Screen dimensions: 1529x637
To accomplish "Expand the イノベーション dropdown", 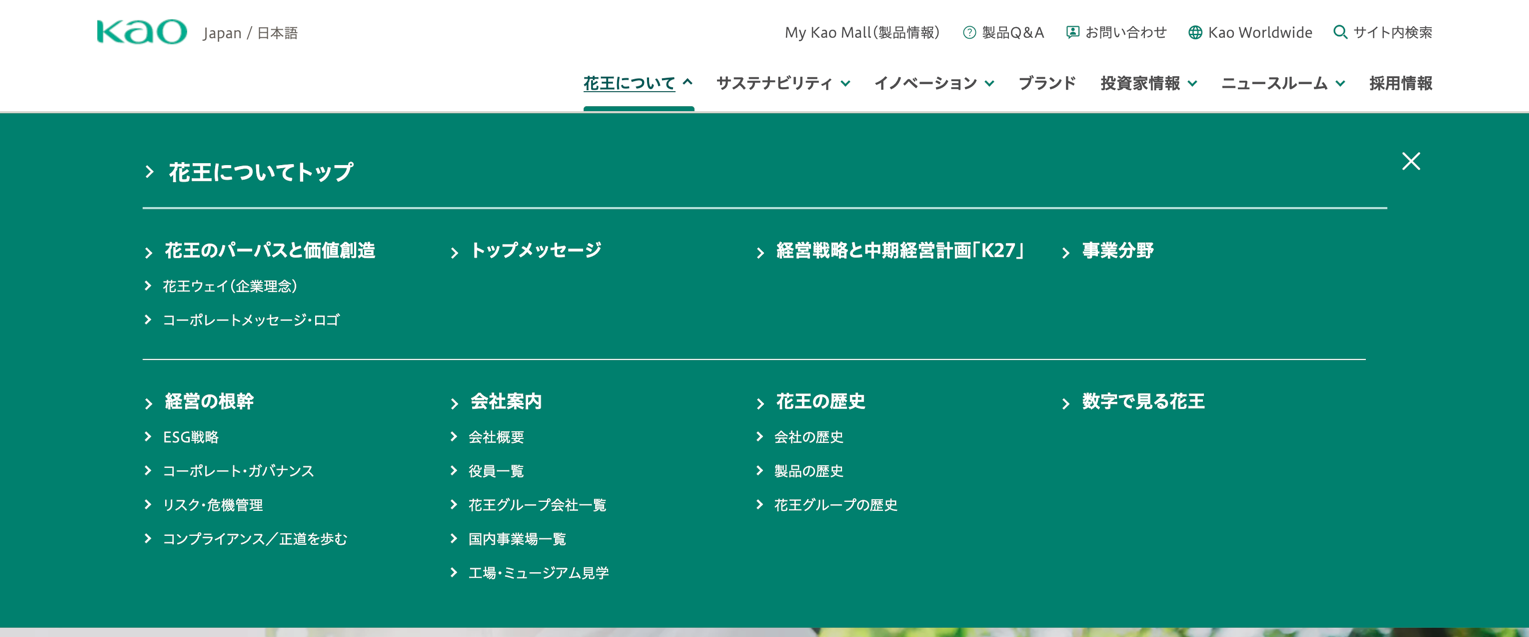I will click(x=933, y=83).
